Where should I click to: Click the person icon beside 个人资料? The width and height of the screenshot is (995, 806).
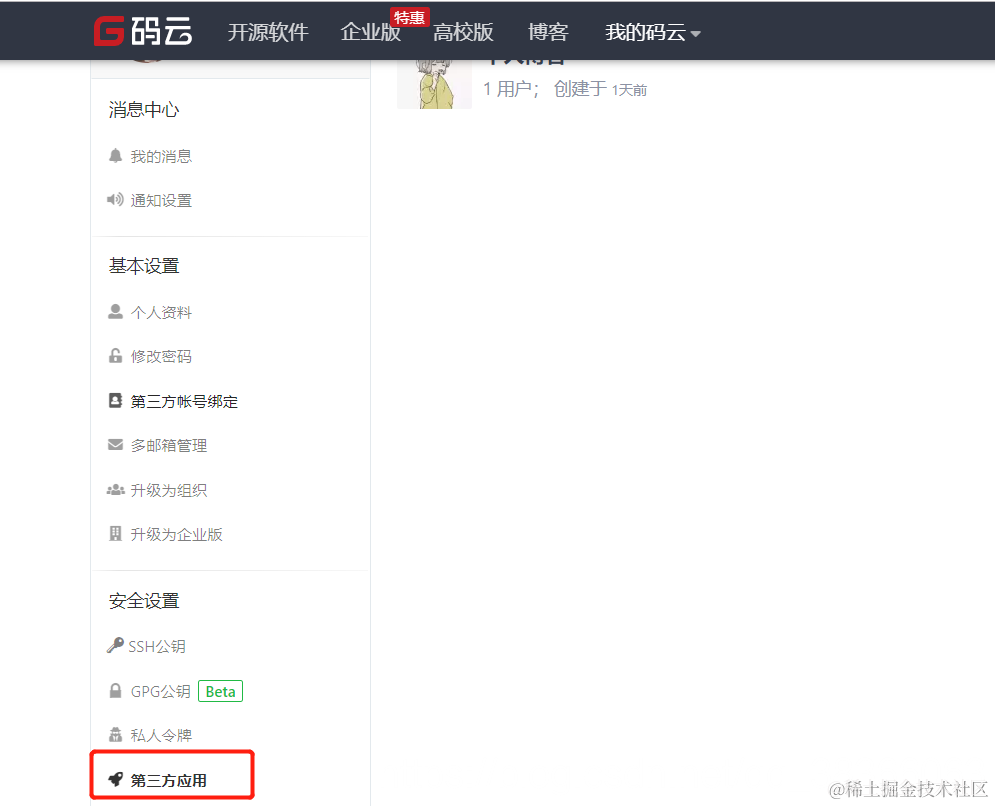pyautogui.click(x=115, y=312)
